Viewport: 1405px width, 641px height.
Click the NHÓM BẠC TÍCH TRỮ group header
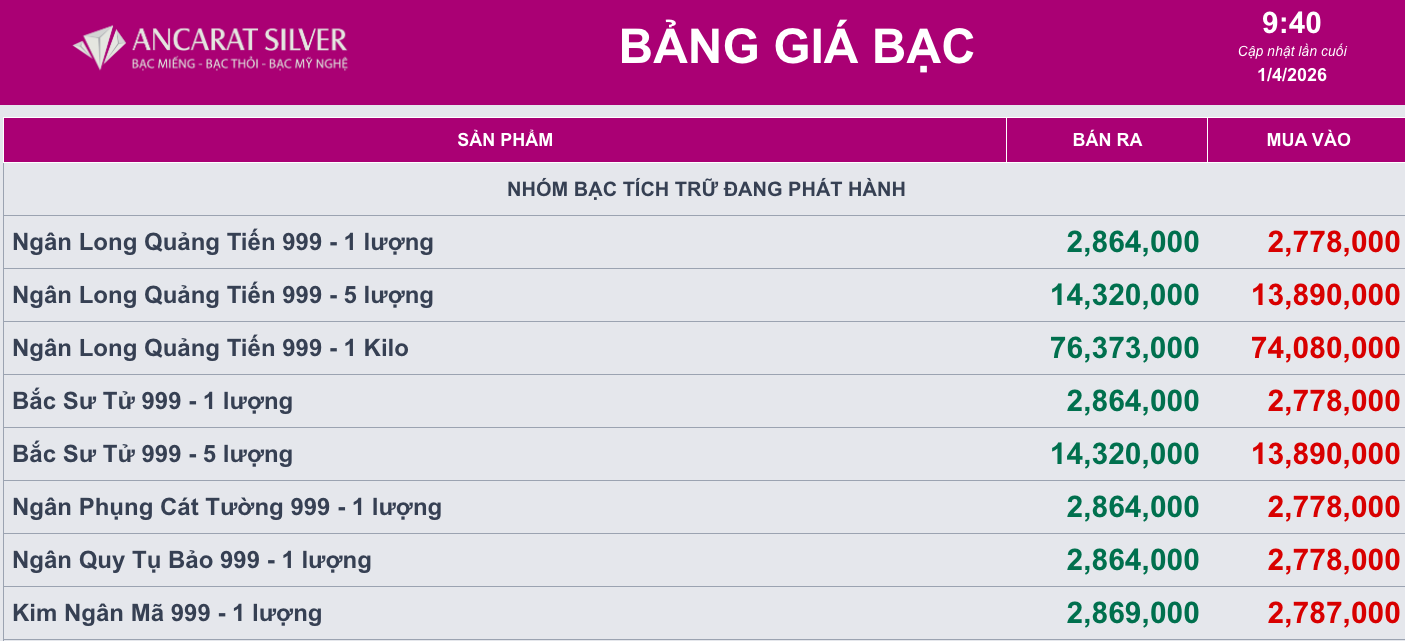click(x=706, y=189)
